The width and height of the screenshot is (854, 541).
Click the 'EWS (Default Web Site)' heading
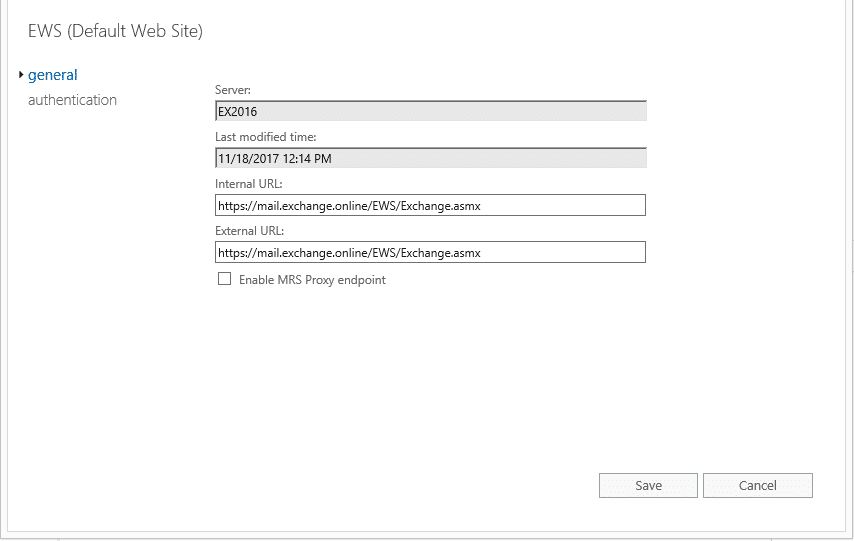(x=115, y=31)
